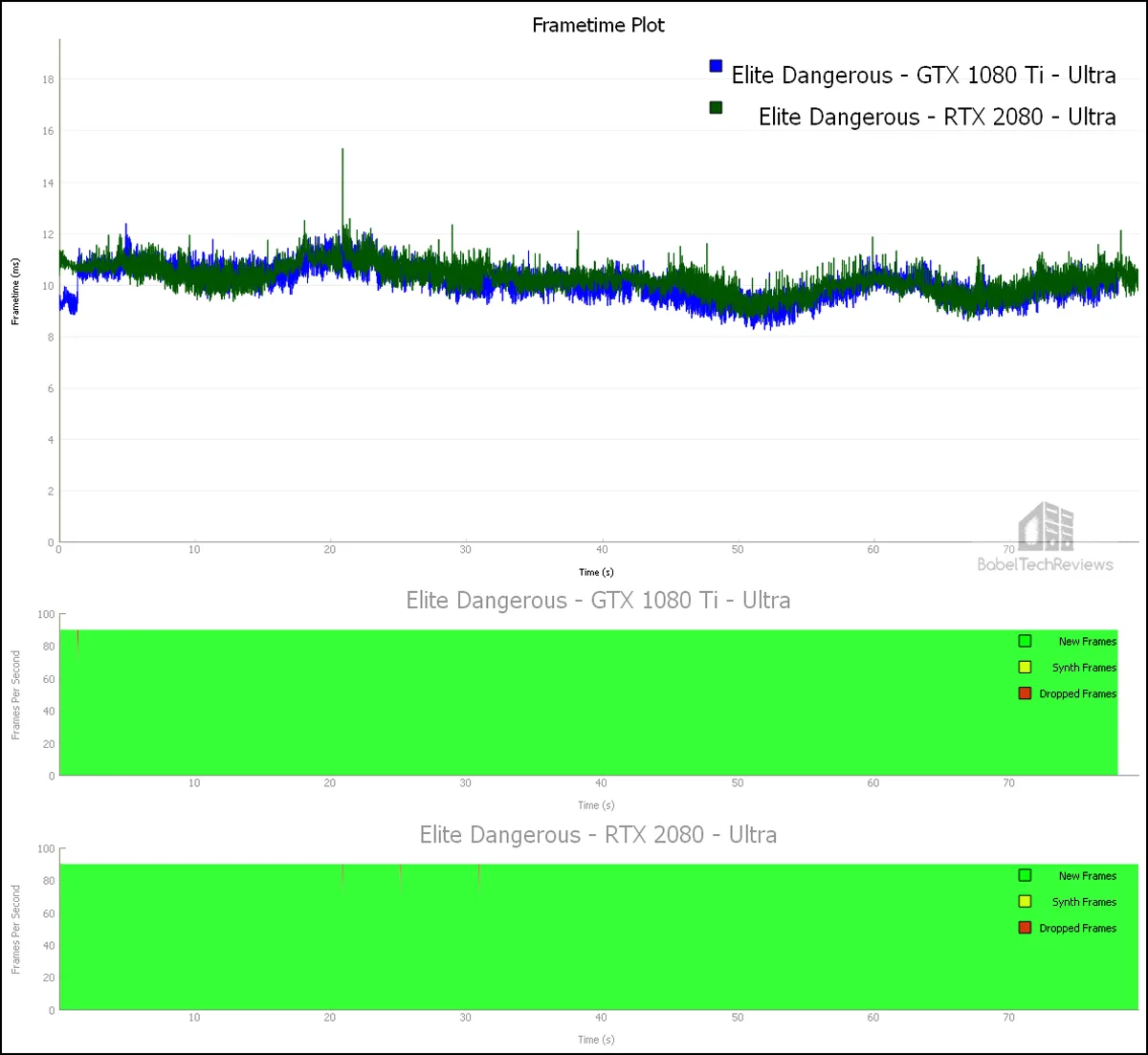Click the 'Elite Dangerous - RTX 2080 - Ultra' frames chart heading
The width and height of the screenshot is (1148, 1055).
[x=599, y=835]
